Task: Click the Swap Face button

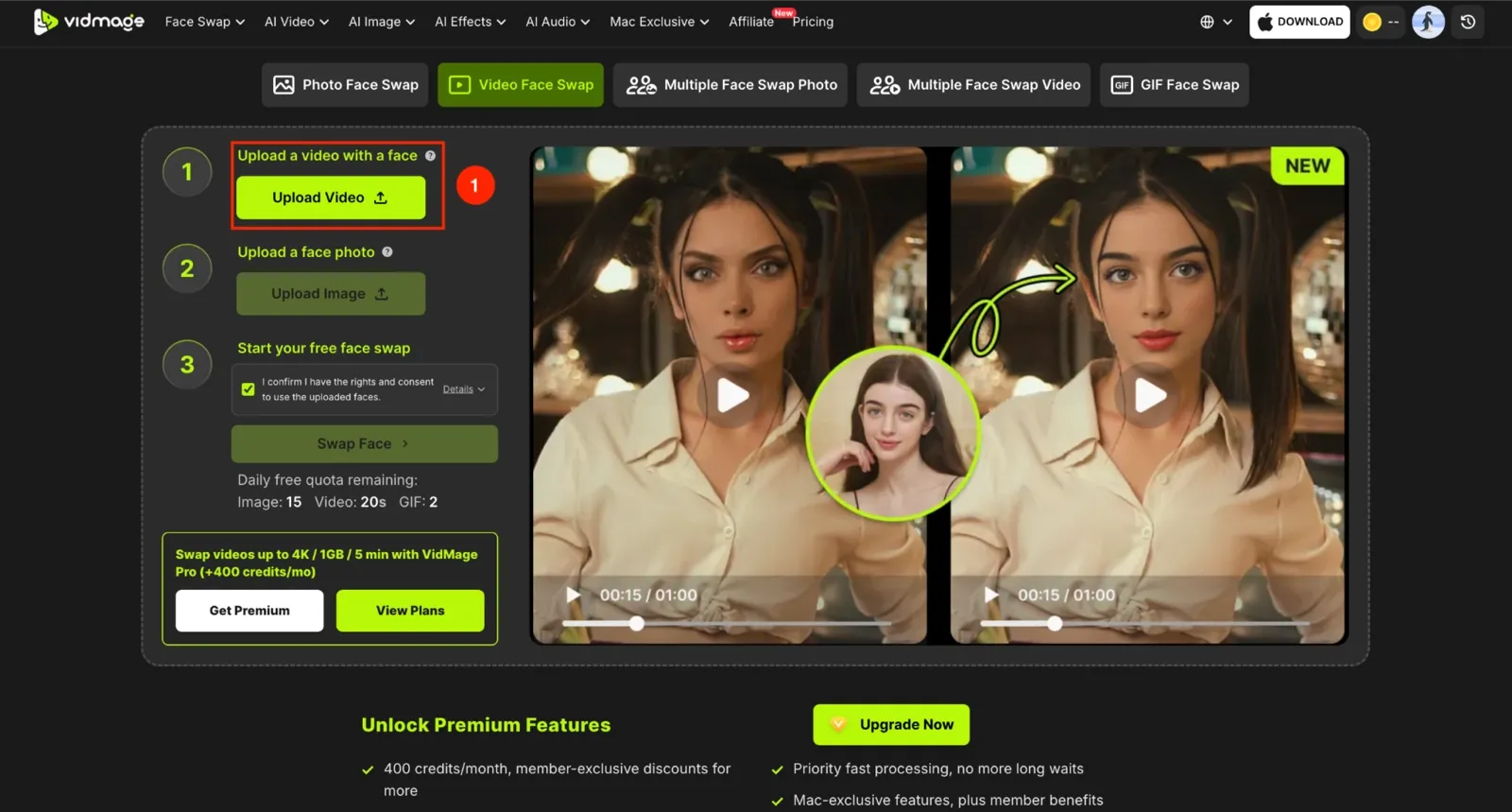Action: [365, 444]
